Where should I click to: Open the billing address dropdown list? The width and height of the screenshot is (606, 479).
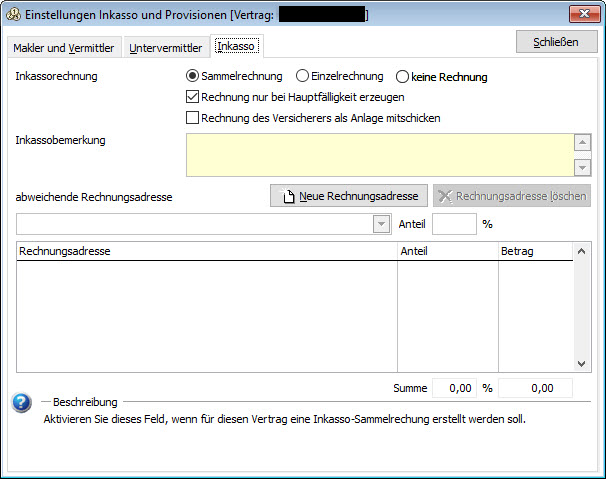point(381,224)
